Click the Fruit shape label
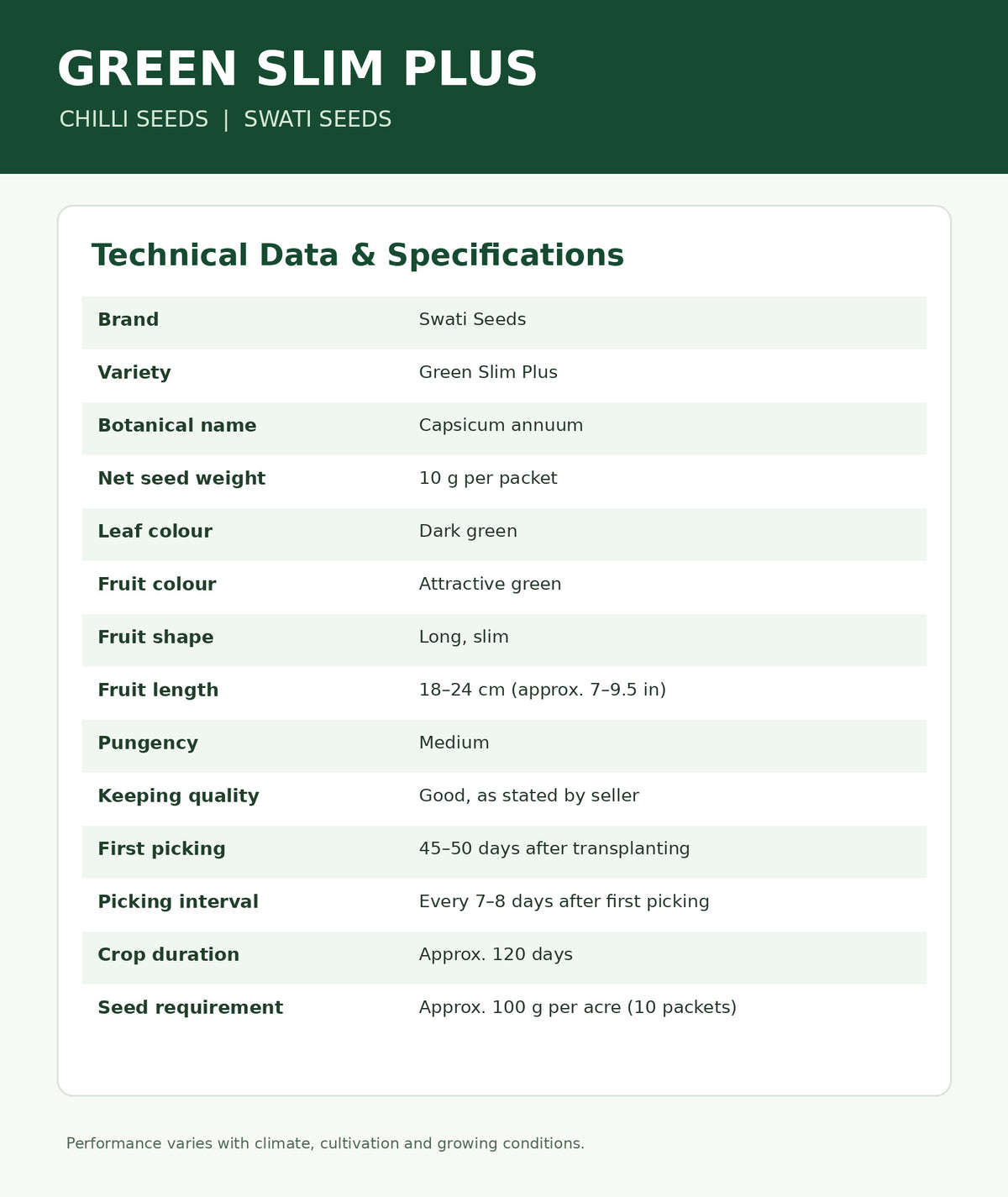 point(155,638)
